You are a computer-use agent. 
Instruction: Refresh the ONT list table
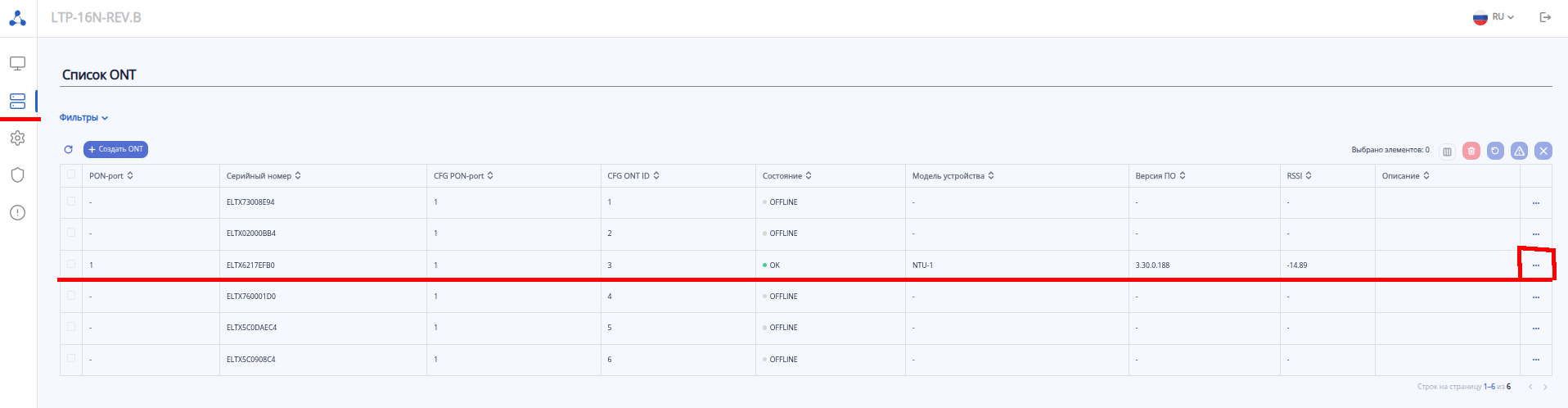pyautogui.click(x=69, y=150)
